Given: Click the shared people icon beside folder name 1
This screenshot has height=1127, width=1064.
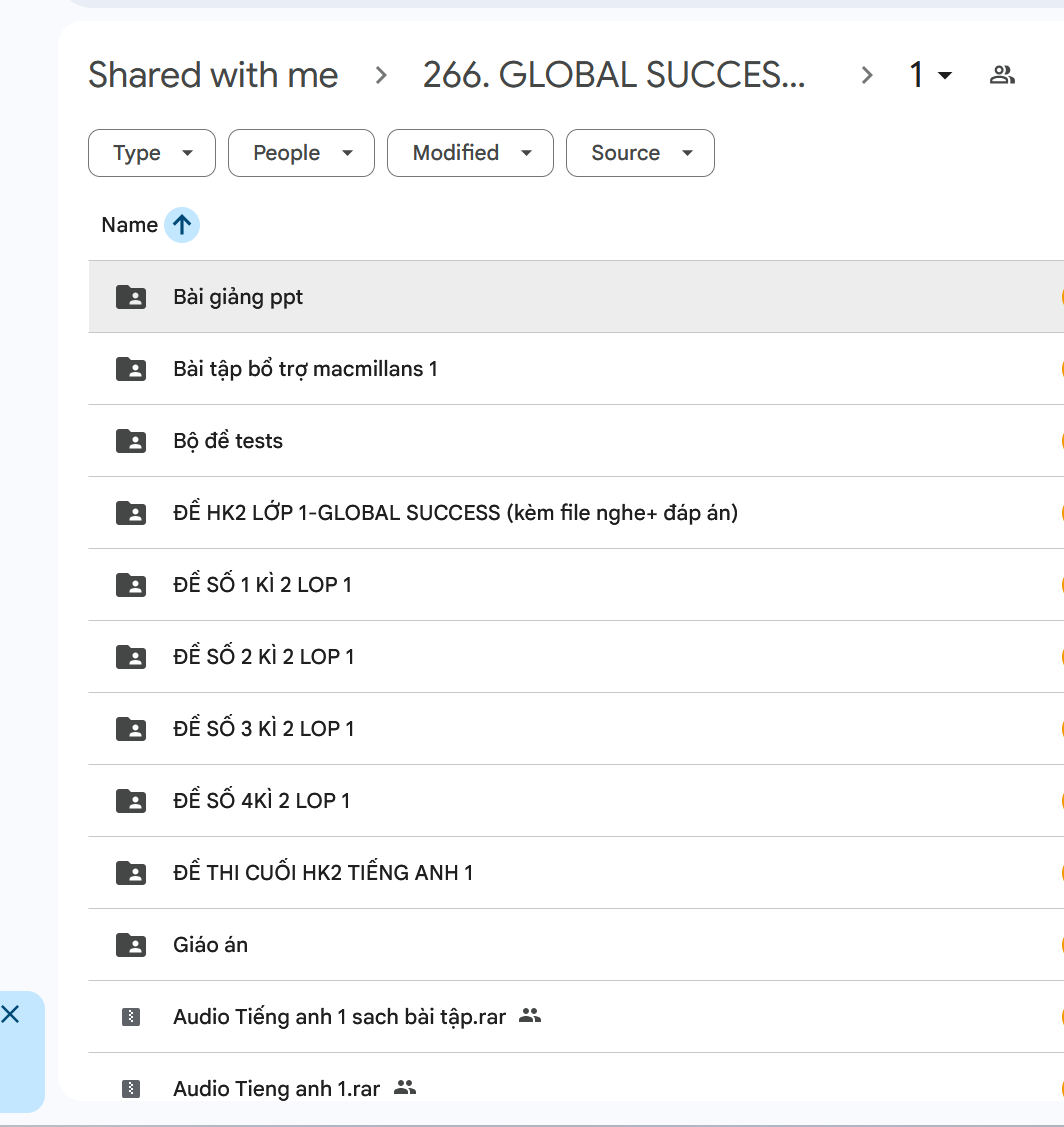Looking at the screenshot, I should pyautogui.click(x=1001, y=75).
